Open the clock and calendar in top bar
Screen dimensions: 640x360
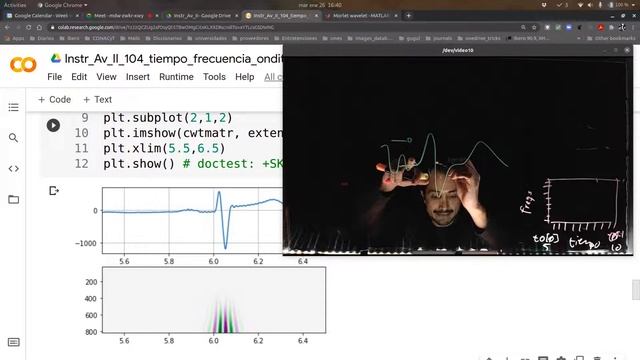[320, 5]
